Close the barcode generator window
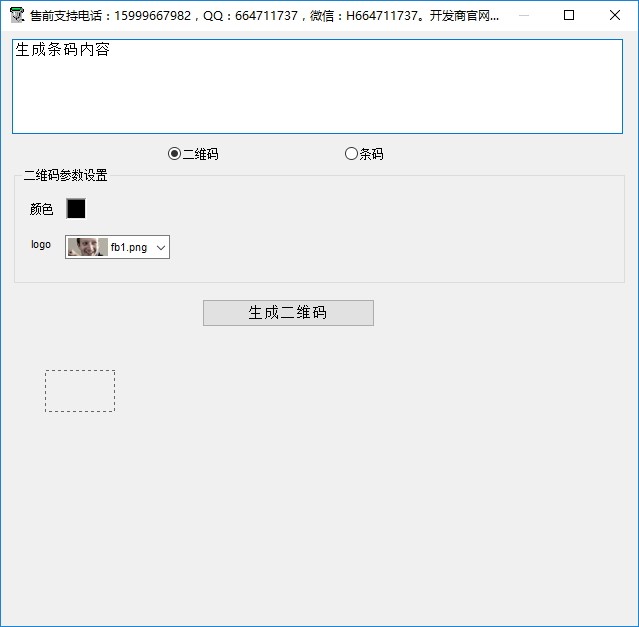This screenshot has height=627, width=639. click(615, 15)
